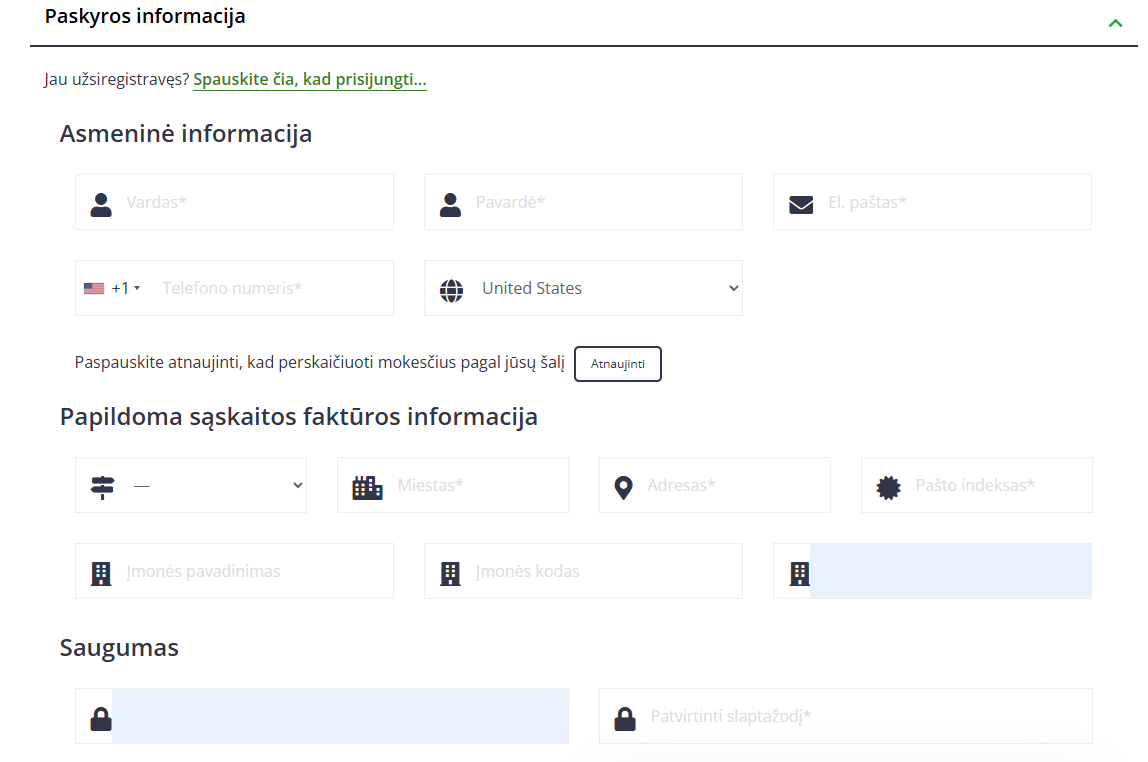
Task: Click the globe icon beside United States
Action: click(x=452, y=290)
